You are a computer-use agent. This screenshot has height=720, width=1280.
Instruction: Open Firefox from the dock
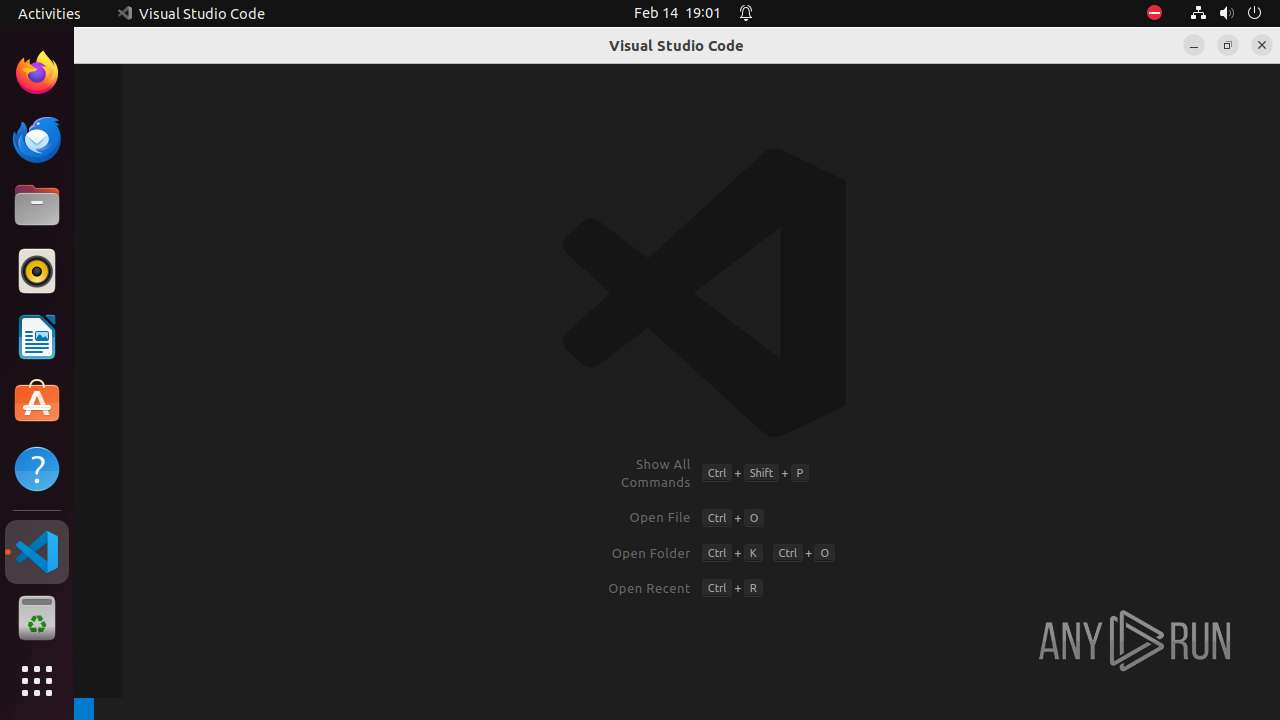(37, 73)
